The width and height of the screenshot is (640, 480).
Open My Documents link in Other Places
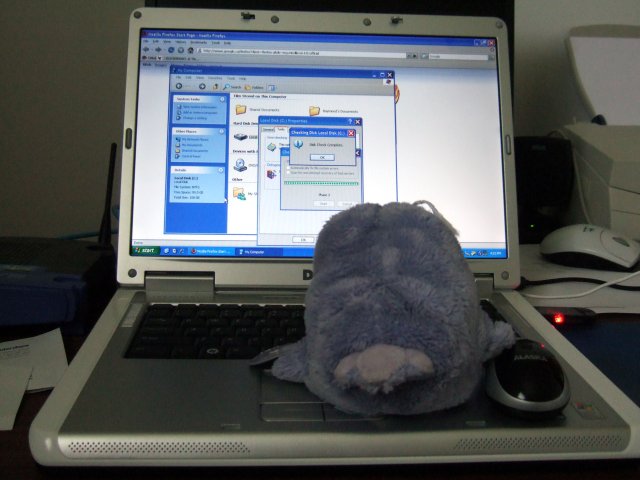(x=189, y=145)
